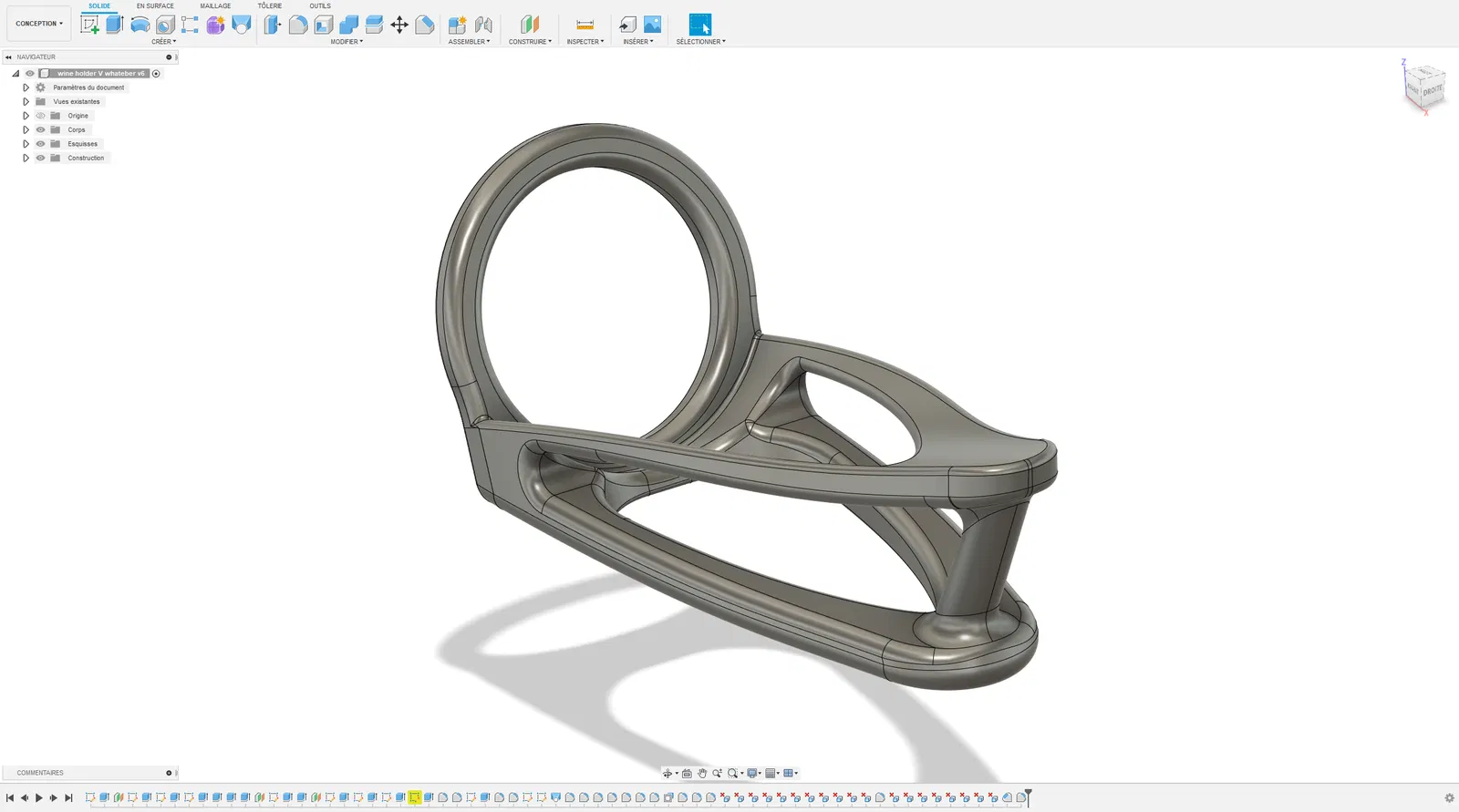Image resolution: width=1459 pixels, height=812 pixels.
Task: Collapse the Navigateur panel with double arrows
Action: pyautogui.click(x=8, y=57)
